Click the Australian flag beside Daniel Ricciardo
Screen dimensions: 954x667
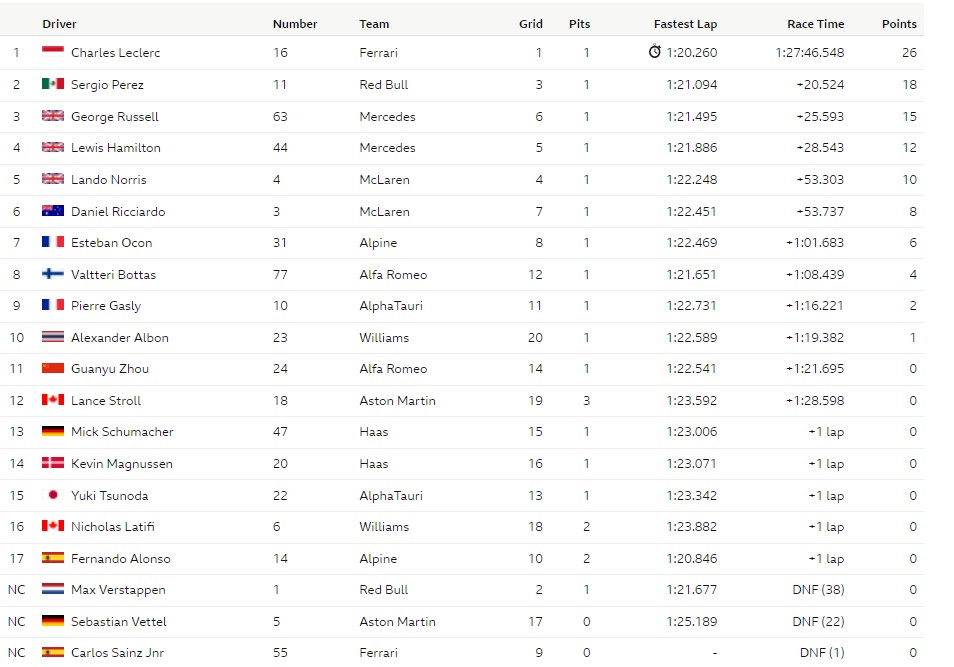53,211
